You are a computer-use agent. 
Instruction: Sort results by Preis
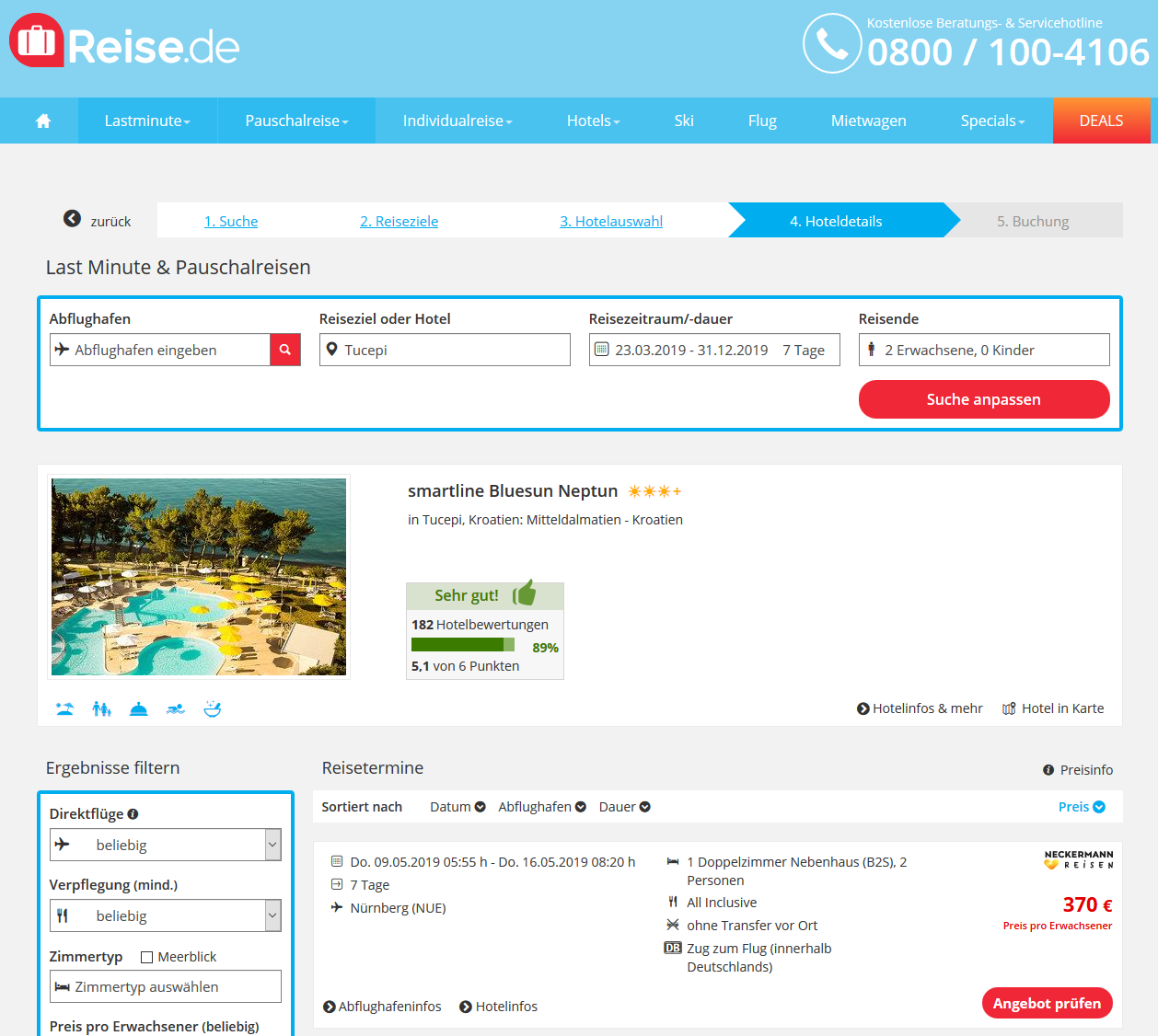click(1082, 807)
